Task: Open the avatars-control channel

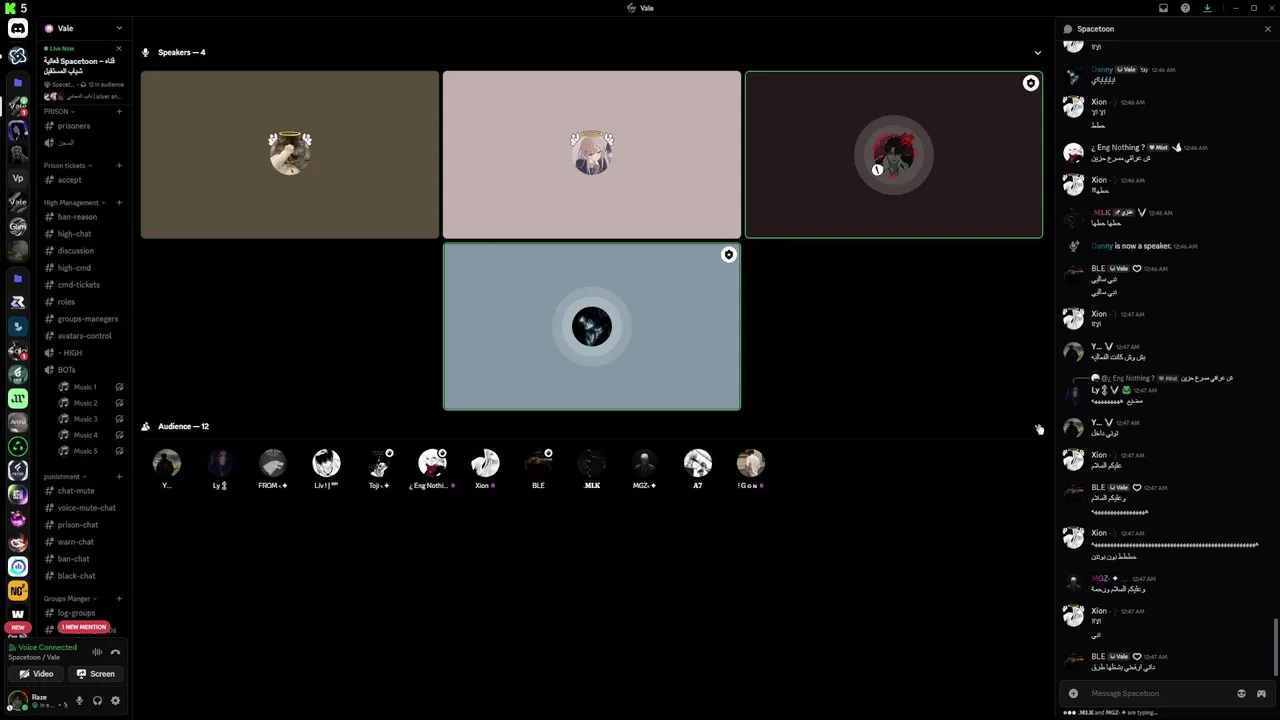Action: click(x=84, y=336)
